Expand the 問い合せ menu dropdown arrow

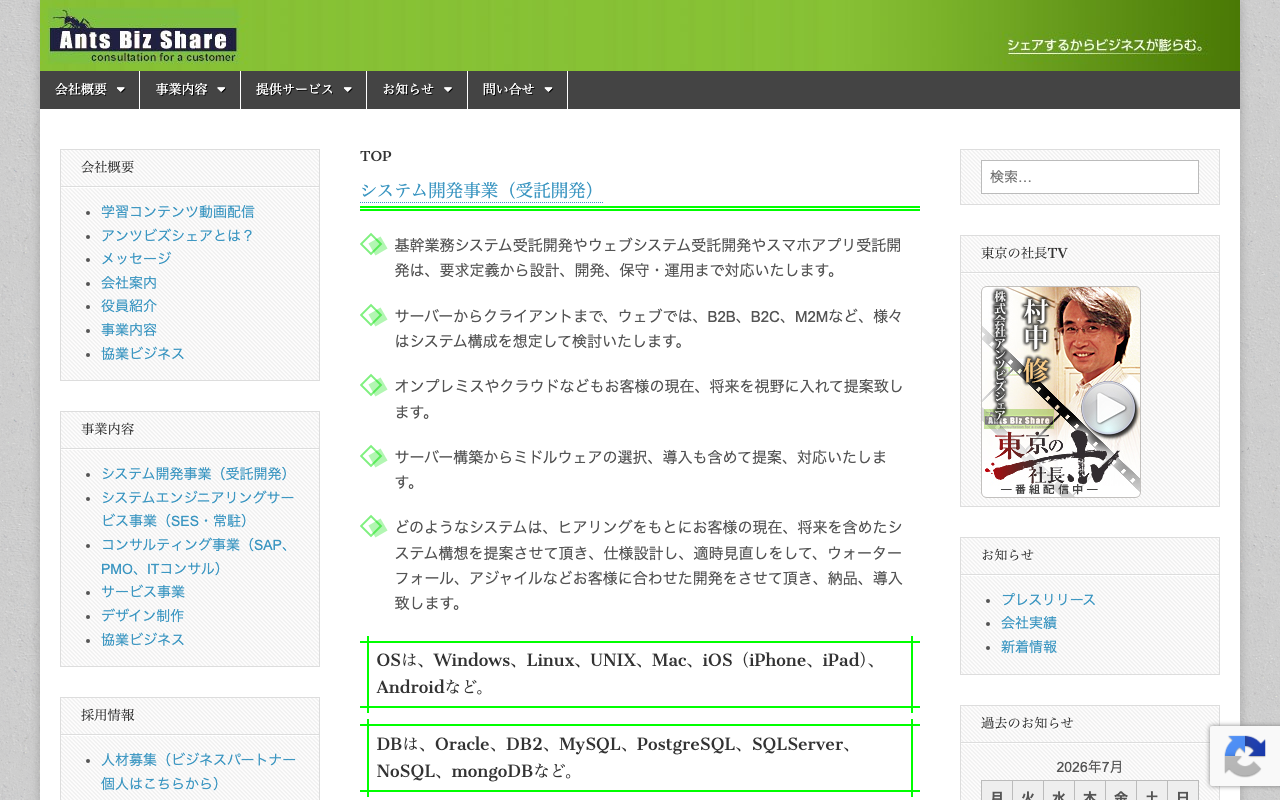click(548, 90)
